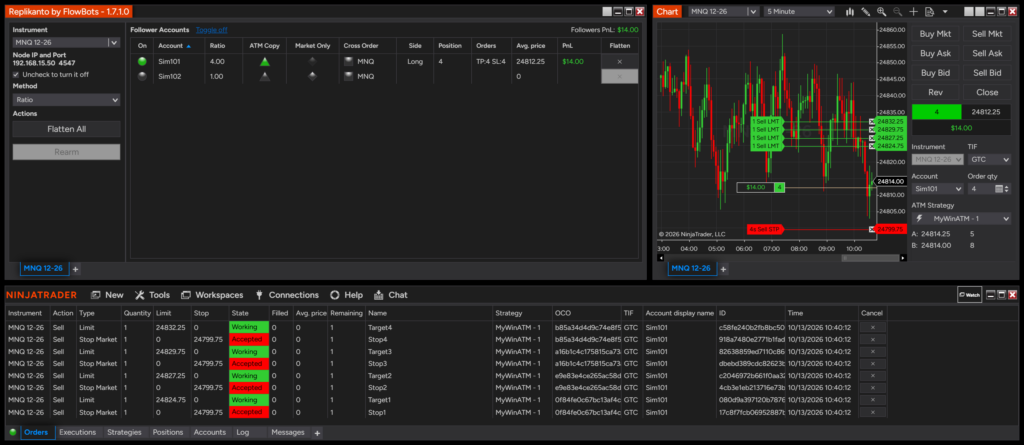Click the Sim102 Market Only diamond
Screen dimensions: 1024x445
pyautogui.click(x=312, y=76)
